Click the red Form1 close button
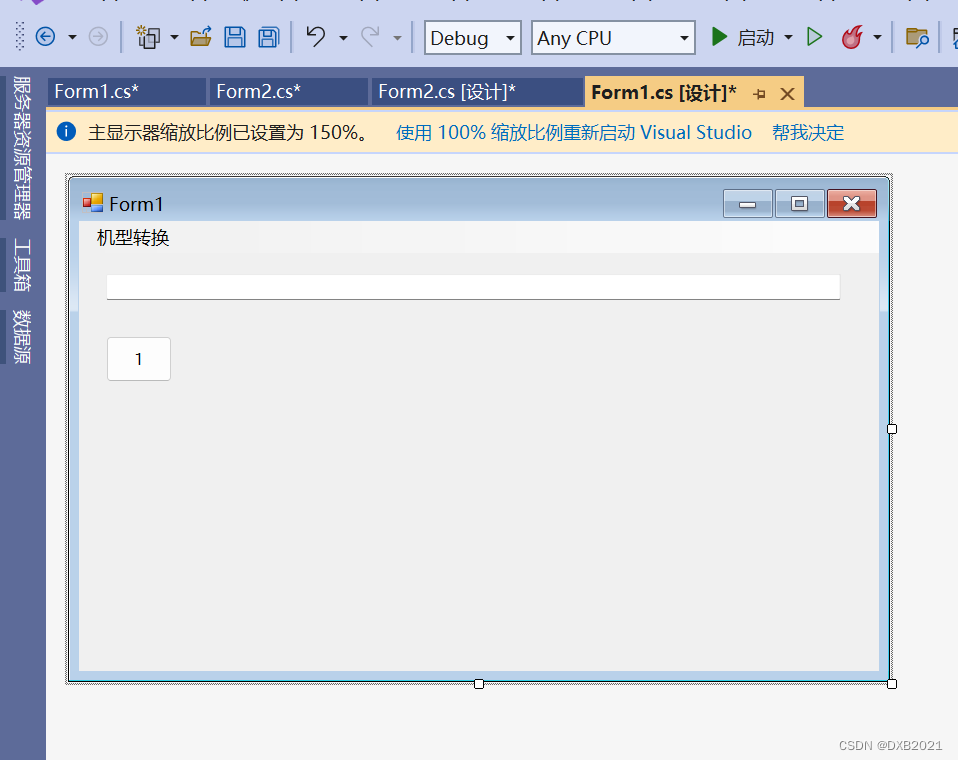Screen dimensions: 958x760 point(852,203)
